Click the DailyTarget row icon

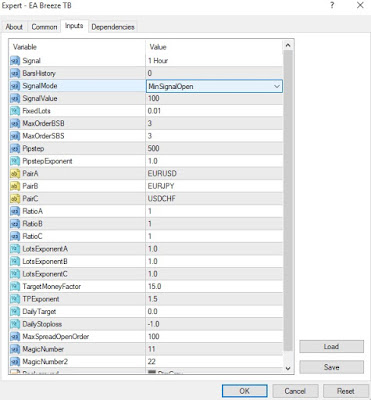(x=15, y=312)
